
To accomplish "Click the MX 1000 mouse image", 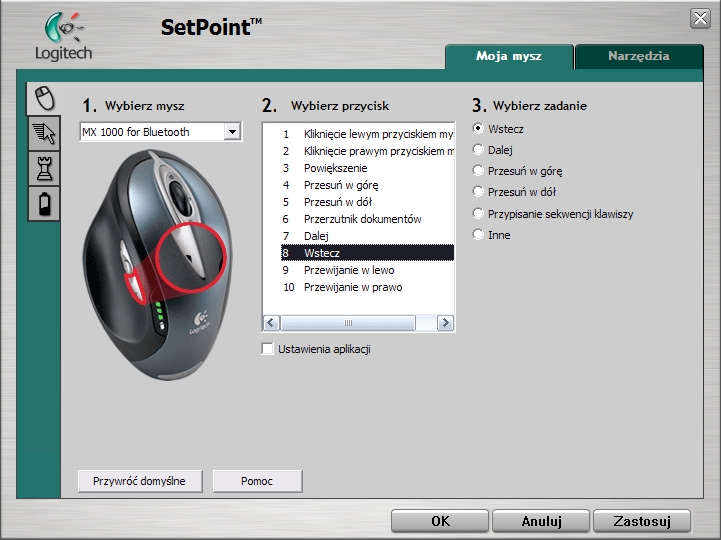I will pos(156,264).
